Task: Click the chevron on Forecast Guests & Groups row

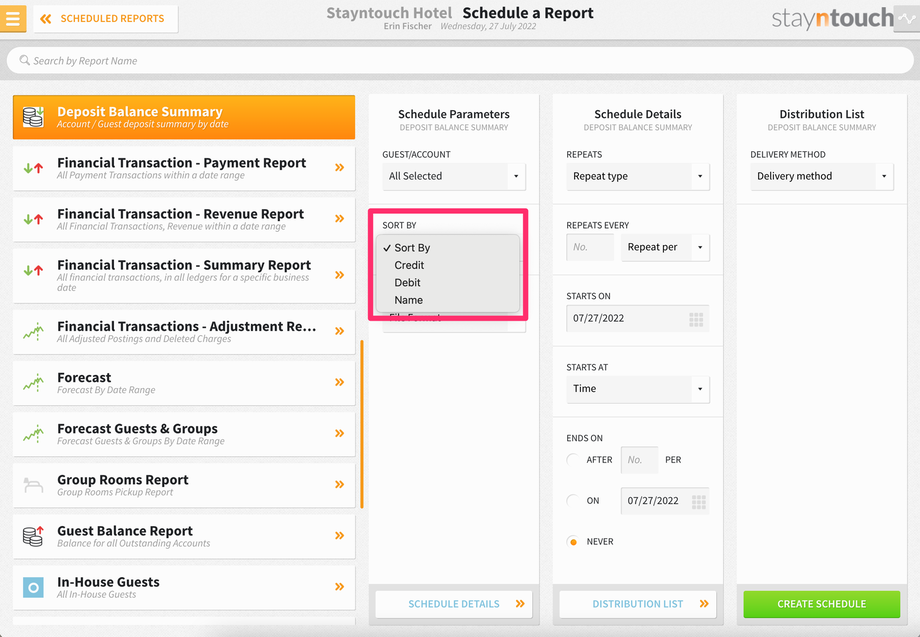Action: click(339, 433)
